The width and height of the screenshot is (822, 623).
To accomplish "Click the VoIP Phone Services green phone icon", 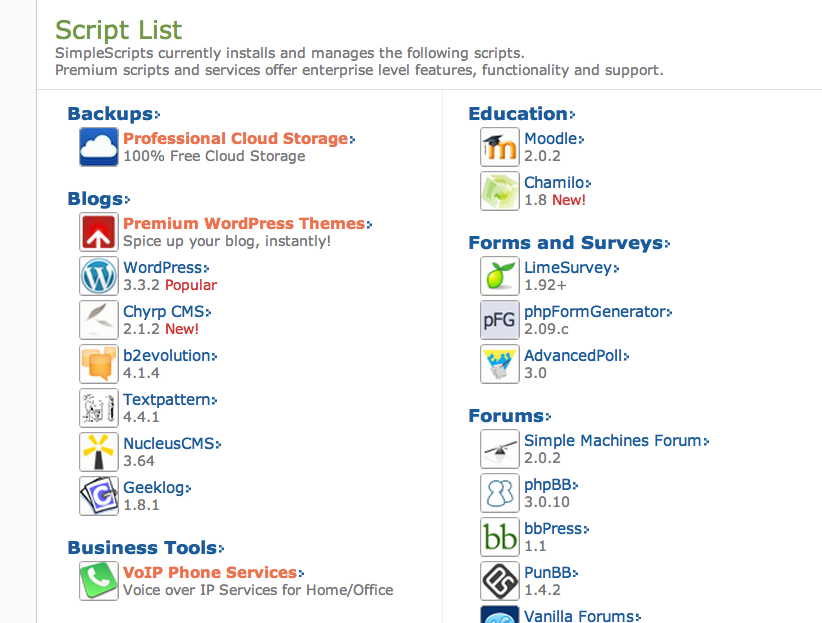I will click(99, 581).
